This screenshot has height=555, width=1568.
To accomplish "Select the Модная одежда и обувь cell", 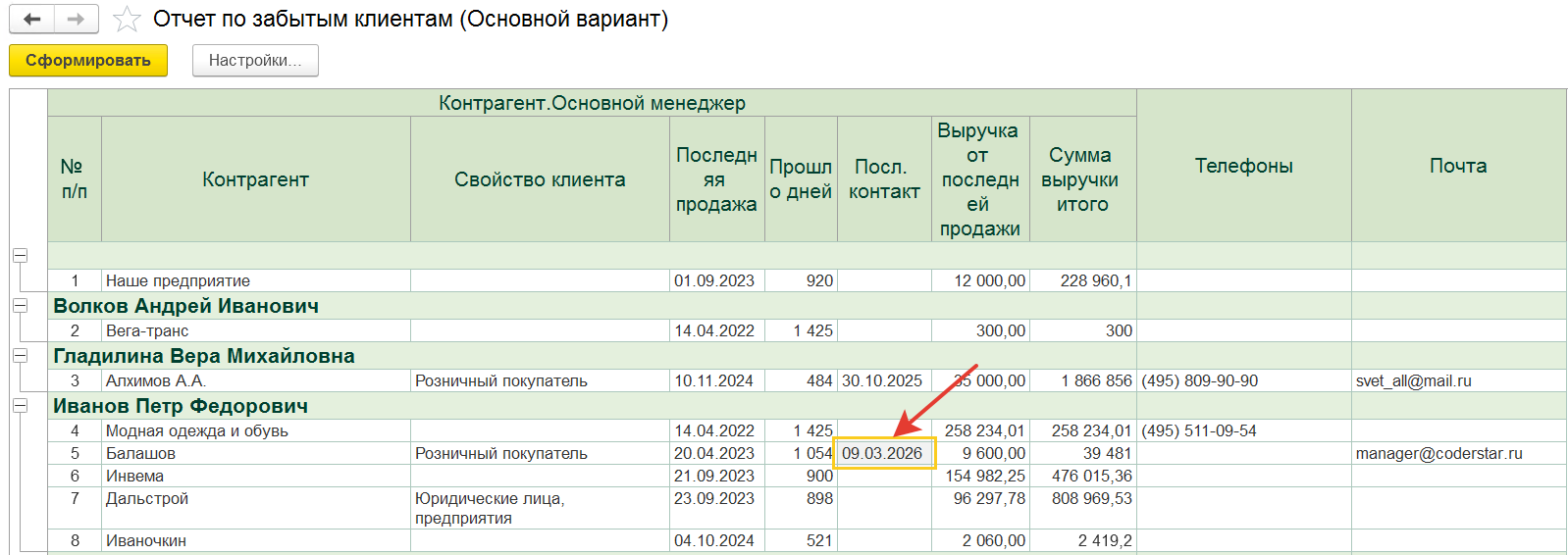I will pos(255,430).
